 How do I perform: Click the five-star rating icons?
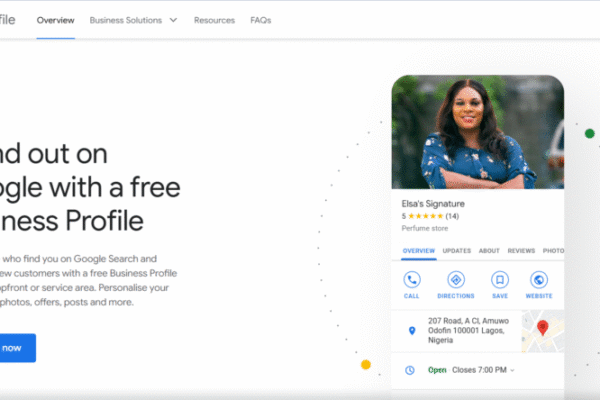pyautogui.click(x=425, y=216)
